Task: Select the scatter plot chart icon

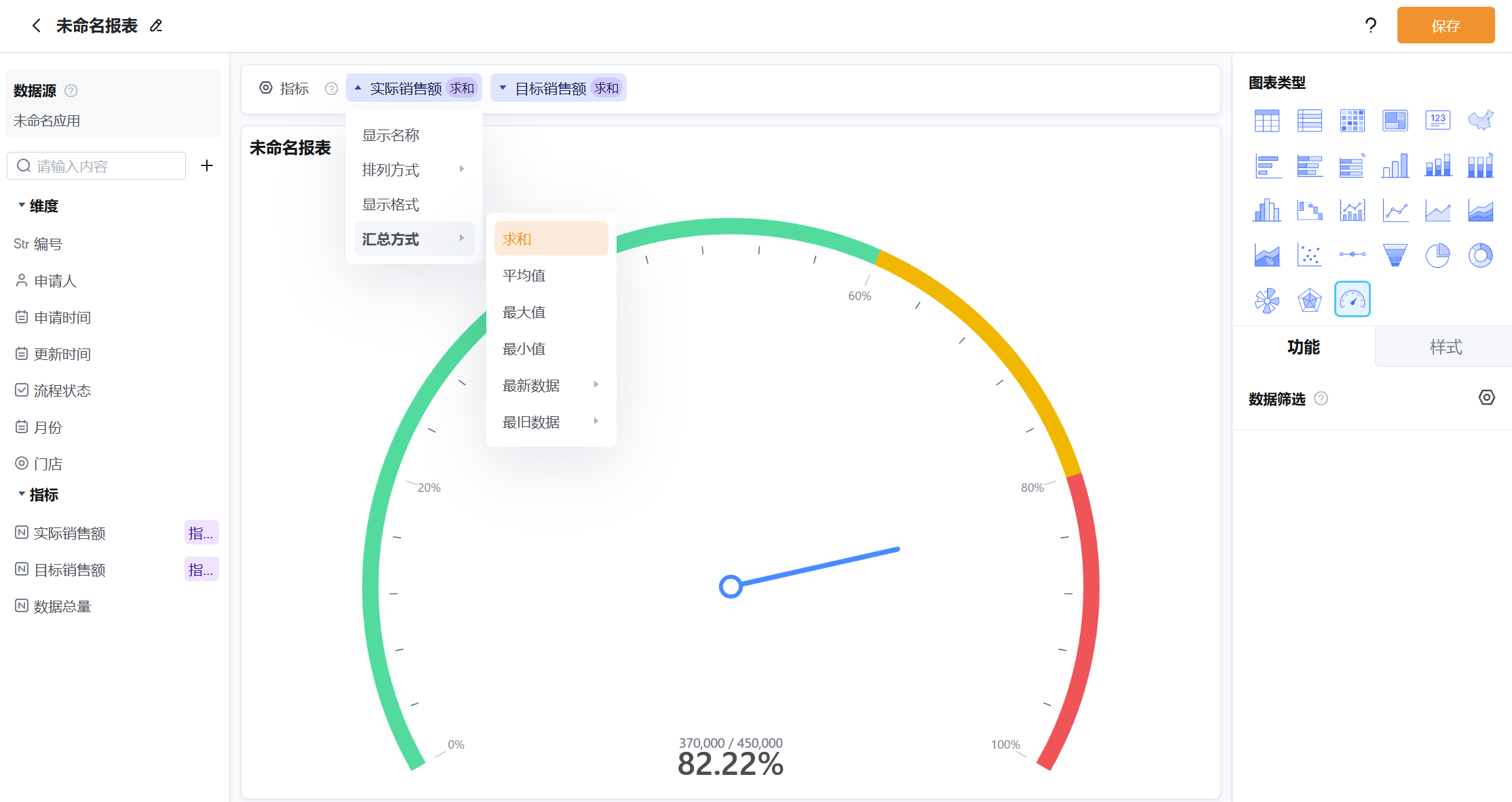Action: pyautogui.click(x=1309, y=255)
